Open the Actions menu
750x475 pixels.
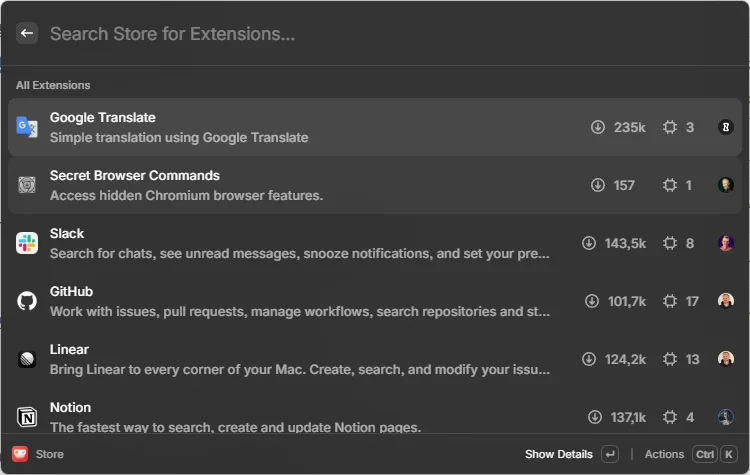664,454
